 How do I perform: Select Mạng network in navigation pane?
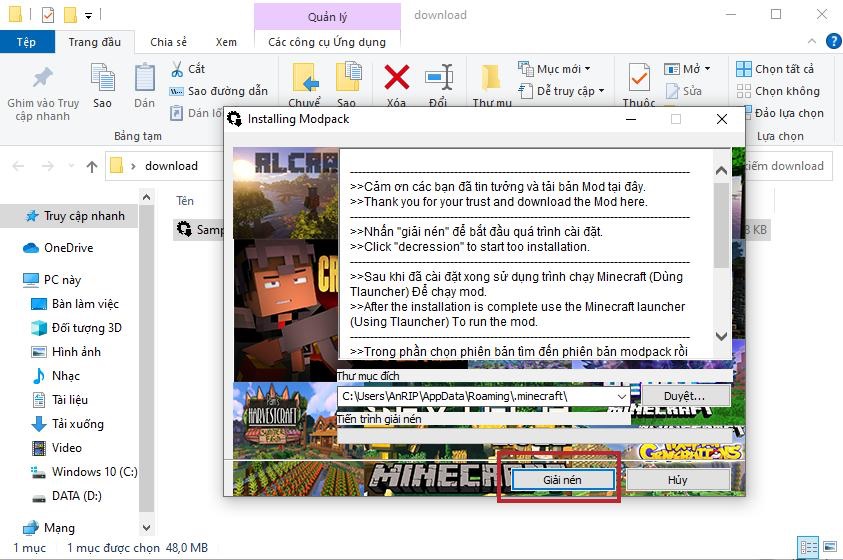tap(49, 528)
